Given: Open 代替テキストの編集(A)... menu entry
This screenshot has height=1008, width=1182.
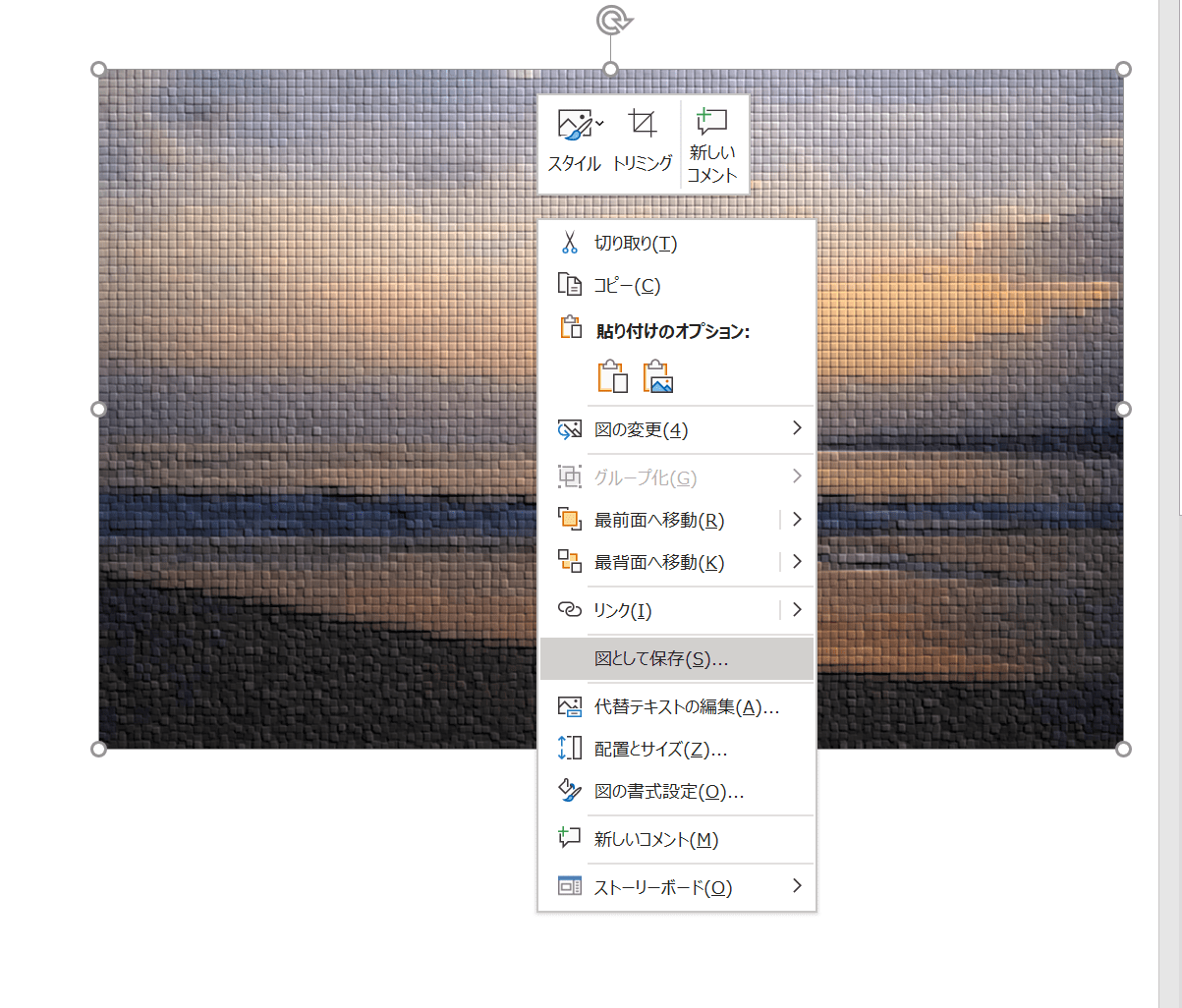Looking at the screenshot, I should pyautogui.click(x=677, y=706).
